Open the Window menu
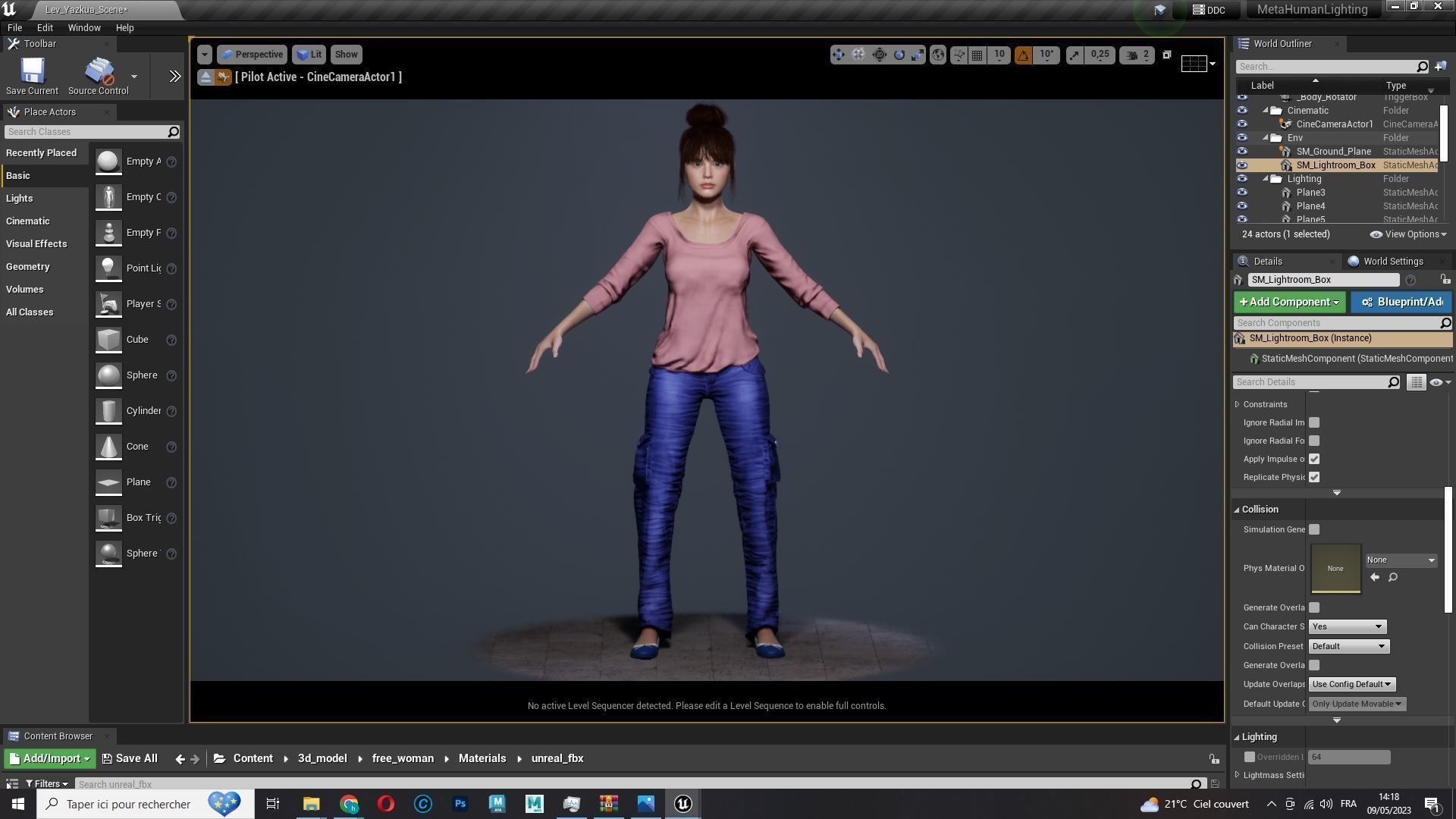 [83, 27]
